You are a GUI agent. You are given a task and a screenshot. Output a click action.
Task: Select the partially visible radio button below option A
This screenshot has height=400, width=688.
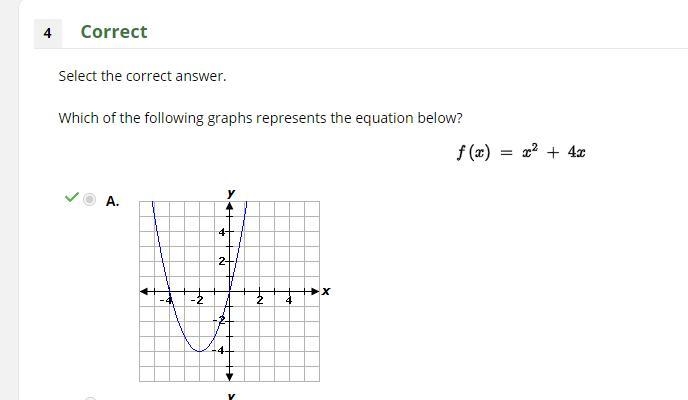(90, 398)
